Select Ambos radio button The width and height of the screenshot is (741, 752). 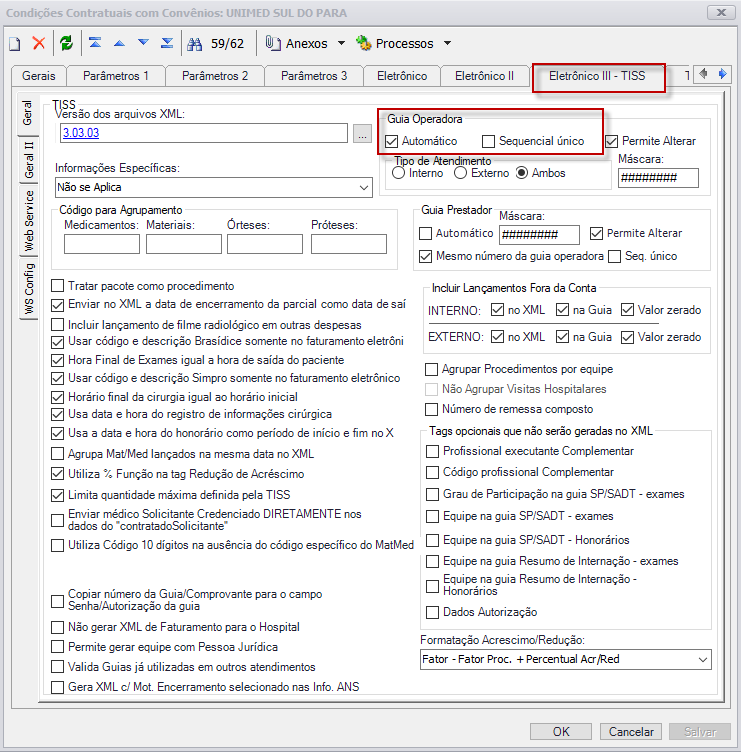pos(522,173)
